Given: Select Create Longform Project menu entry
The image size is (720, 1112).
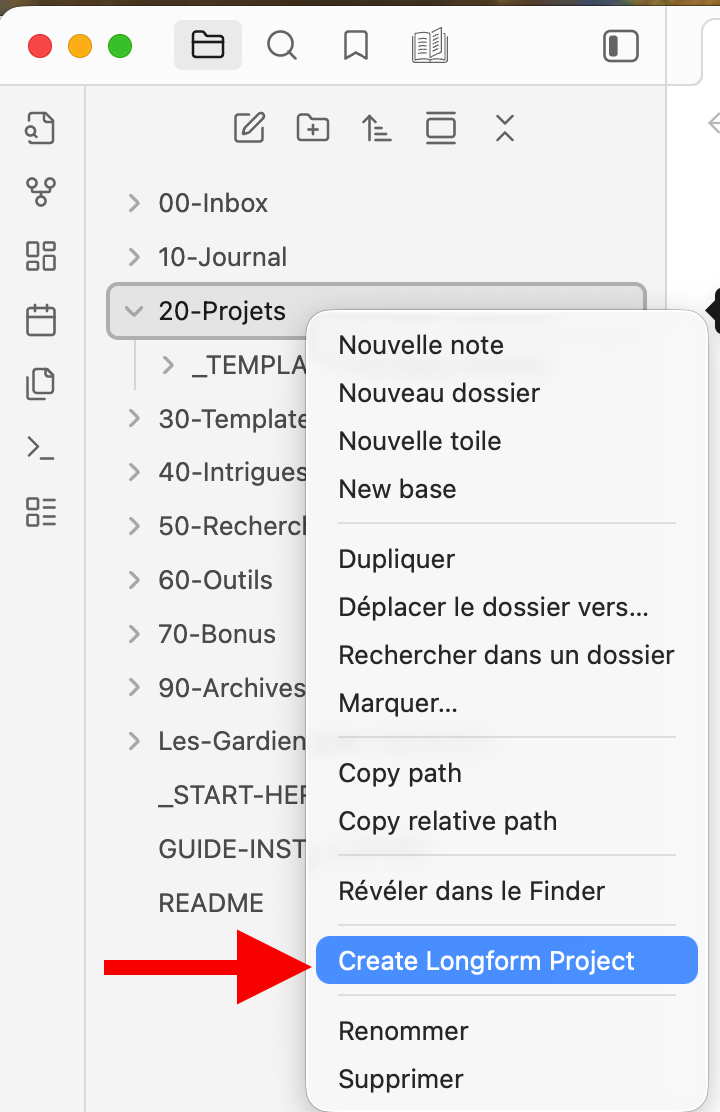Looking at the screenshot, I should pyautogui.click(x=487, y=961).
